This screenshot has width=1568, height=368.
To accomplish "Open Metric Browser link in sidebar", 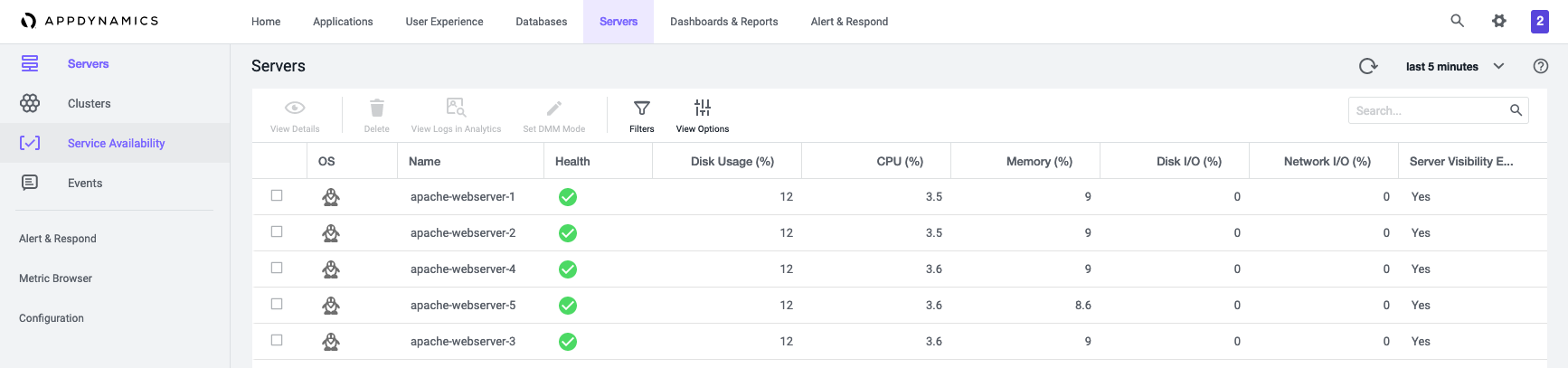I will 56,278.
